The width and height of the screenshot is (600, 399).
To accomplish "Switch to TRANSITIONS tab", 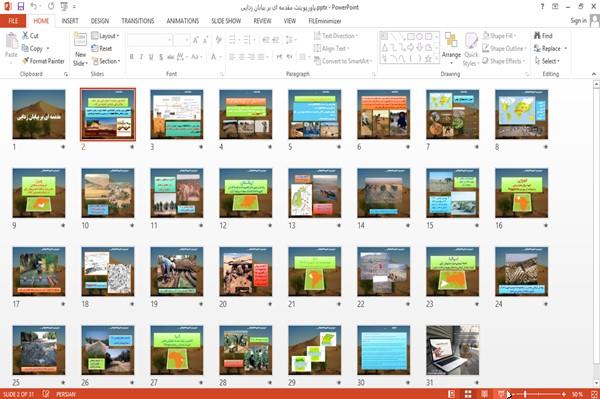I will coord(138,21).
